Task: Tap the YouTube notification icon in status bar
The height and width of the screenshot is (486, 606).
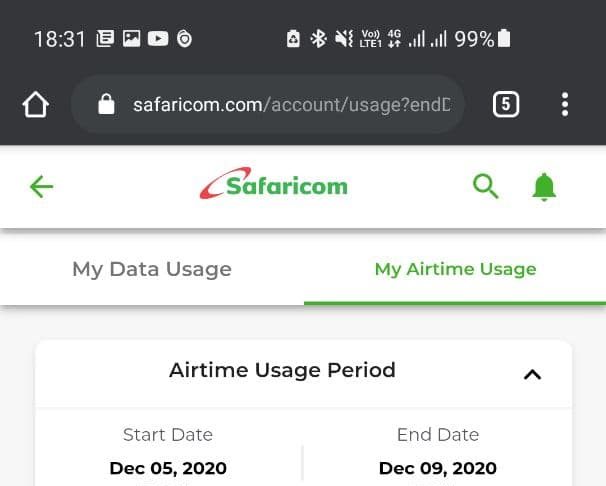Action: (158, 39)
